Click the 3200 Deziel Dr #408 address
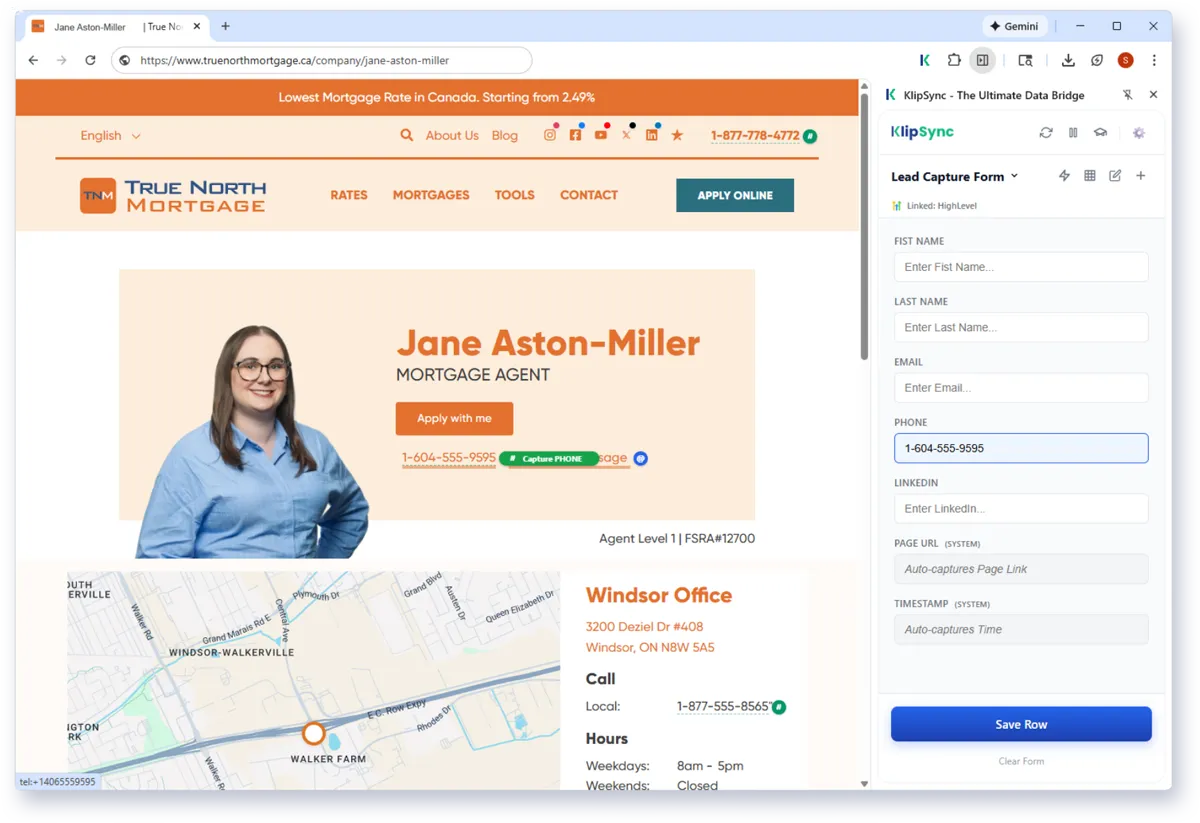Viewport: 1200px width, 823px height. (x=644, y=626)
